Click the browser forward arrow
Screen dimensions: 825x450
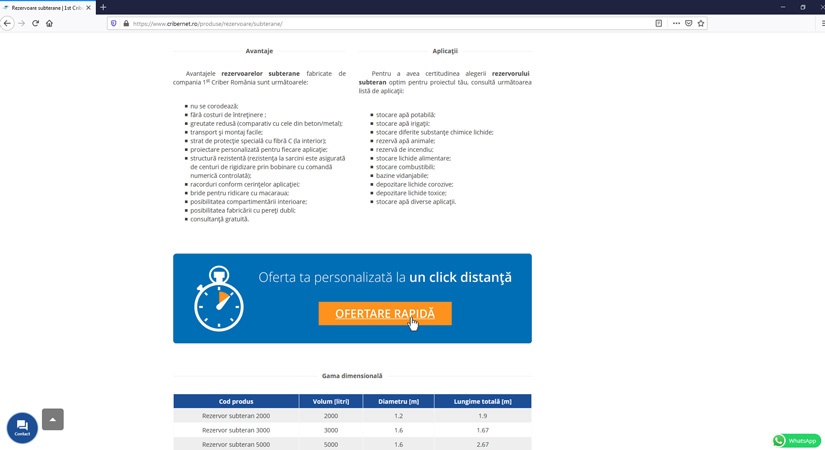tap(22, 23)
